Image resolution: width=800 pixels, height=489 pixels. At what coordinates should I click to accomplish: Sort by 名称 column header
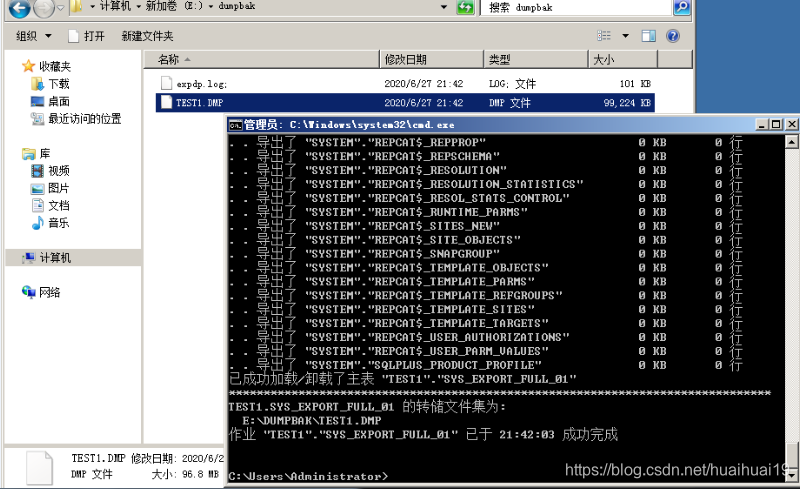262,59
